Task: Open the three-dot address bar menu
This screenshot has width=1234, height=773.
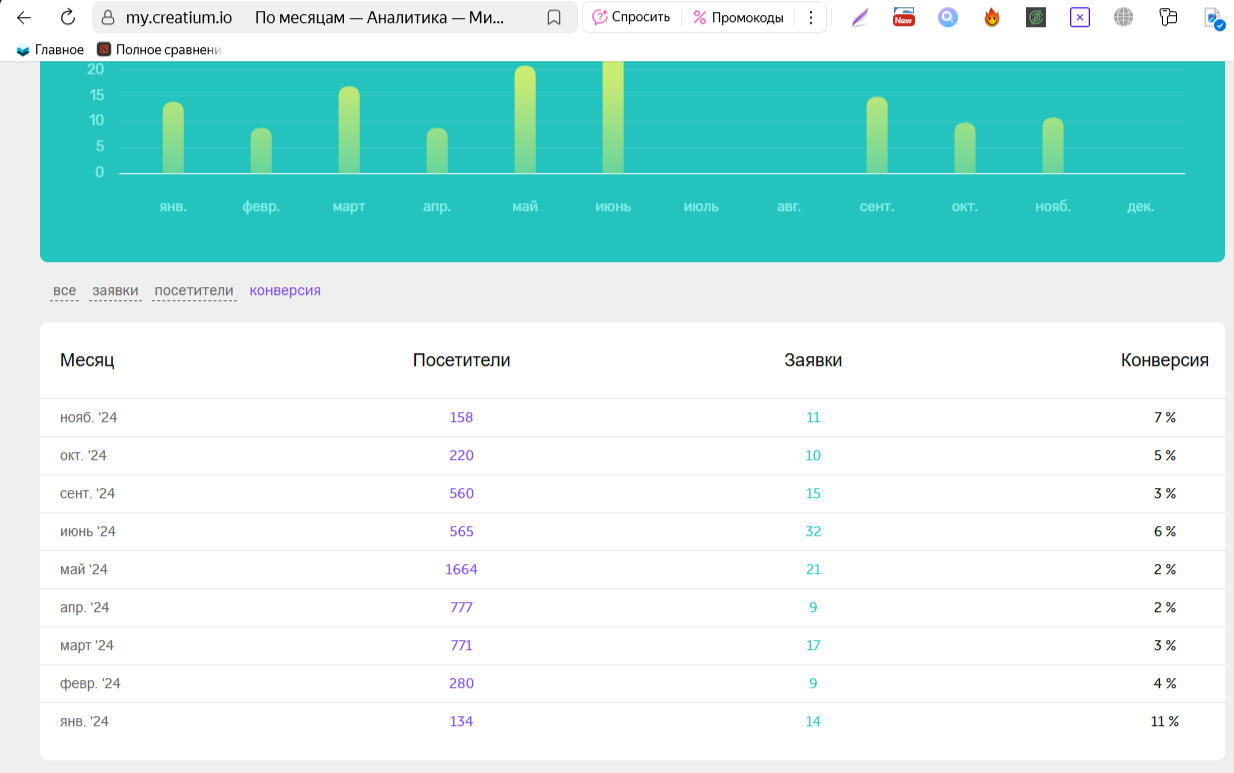Action: (810, 17)
